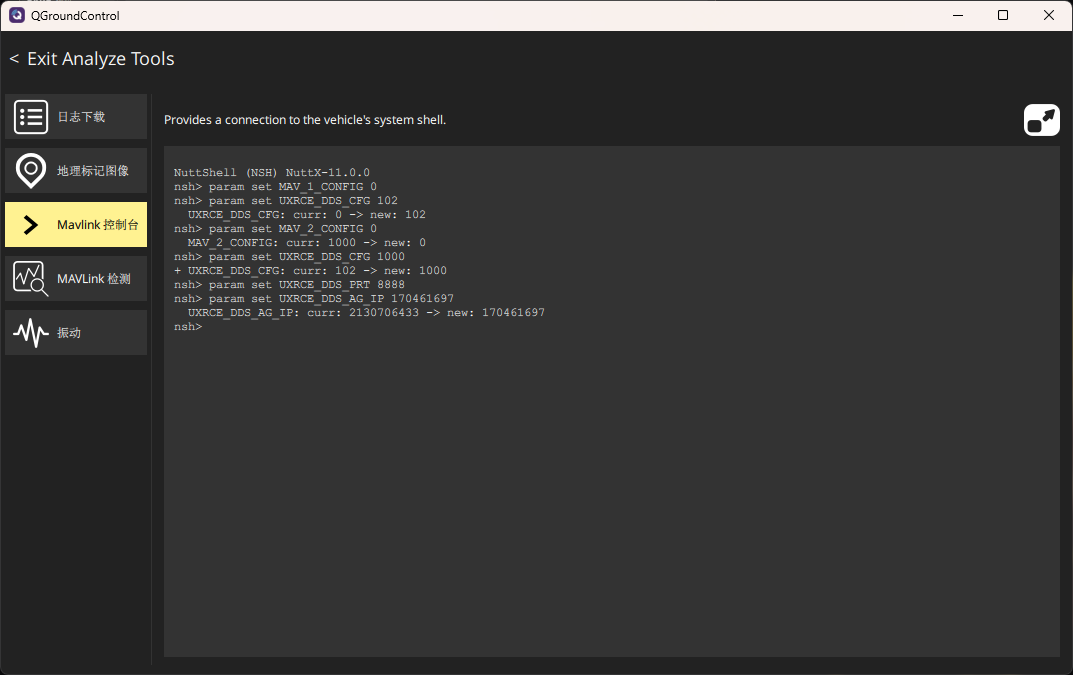Minimize the QGroundControl window
Screen dimensions: 1073x675
[x=958, y=15]
